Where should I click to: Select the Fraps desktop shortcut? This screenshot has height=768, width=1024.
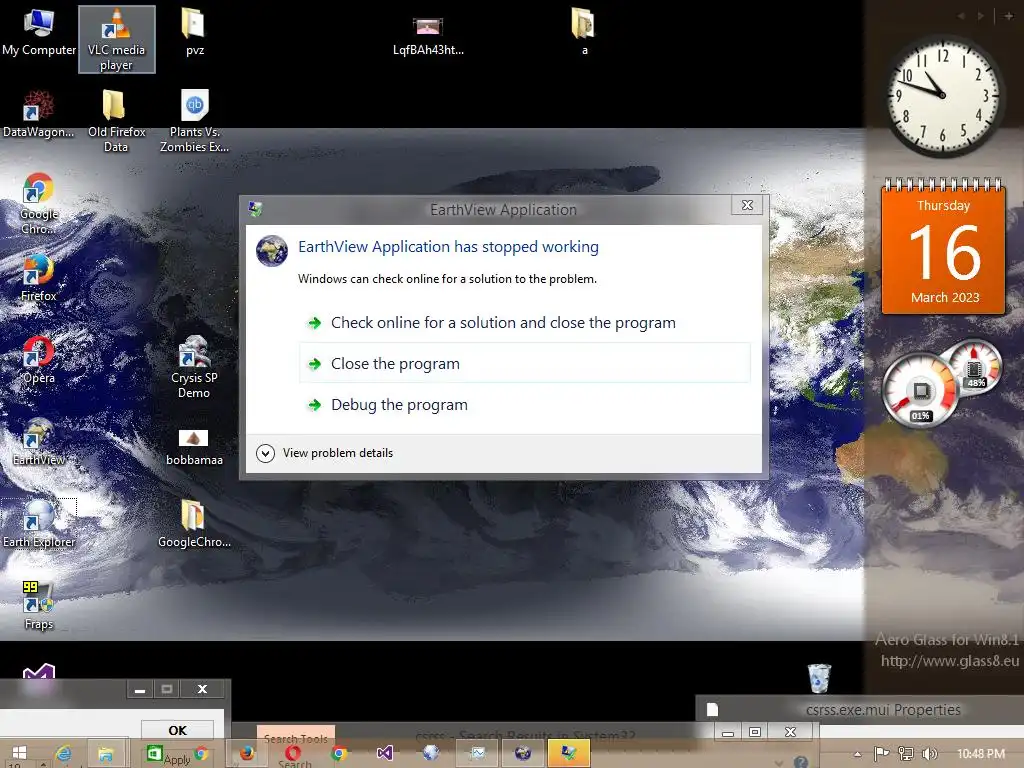(38, 605)
